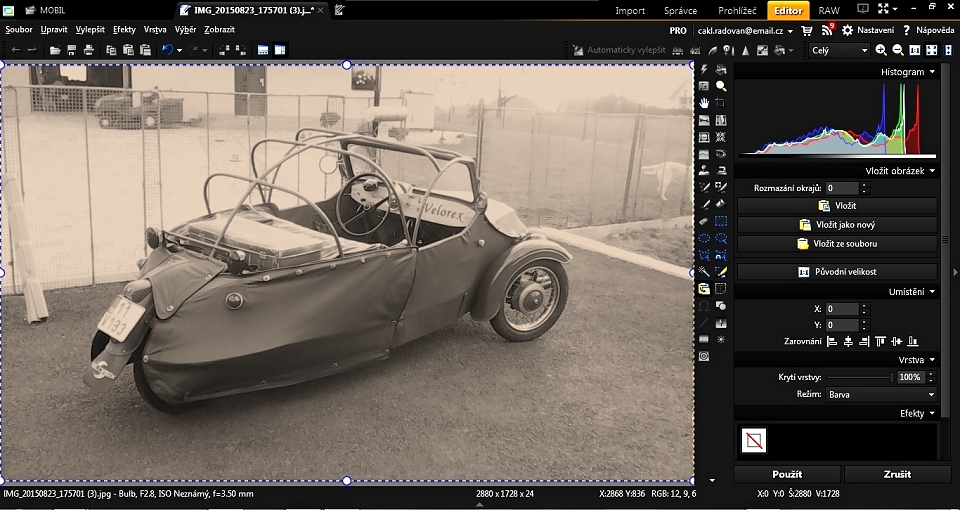Click the Vložit ze souboru button
Viewport: 960px width, 510px height.
tap(838, 244)
